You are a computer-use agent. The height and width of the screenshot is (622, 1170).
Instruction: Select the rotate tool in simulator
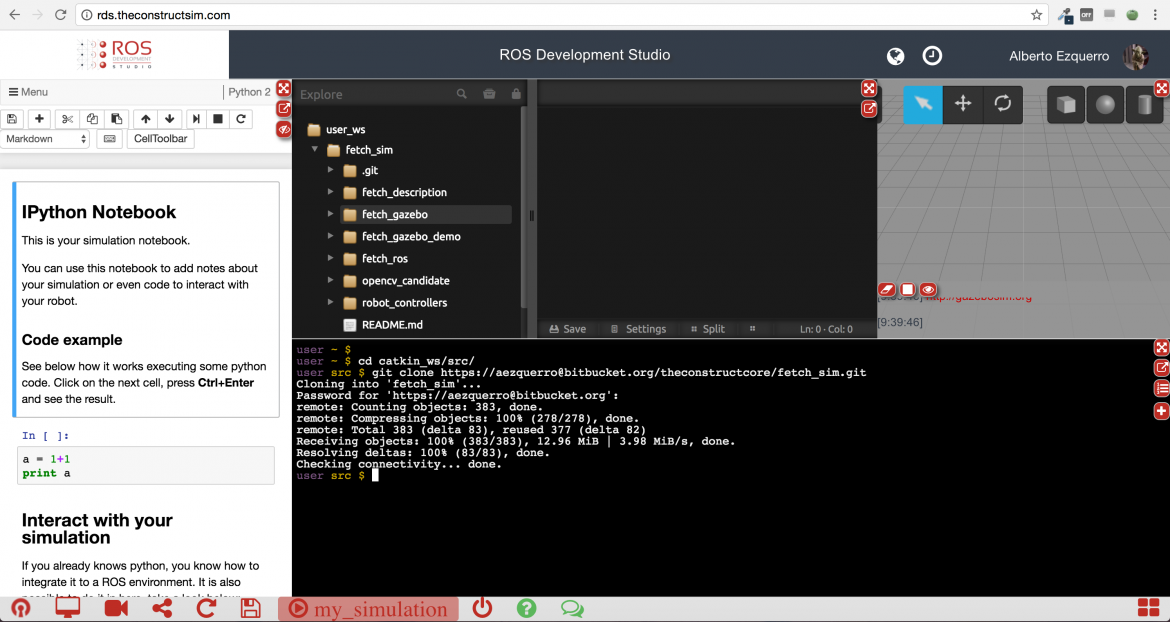pos(1001,104)
